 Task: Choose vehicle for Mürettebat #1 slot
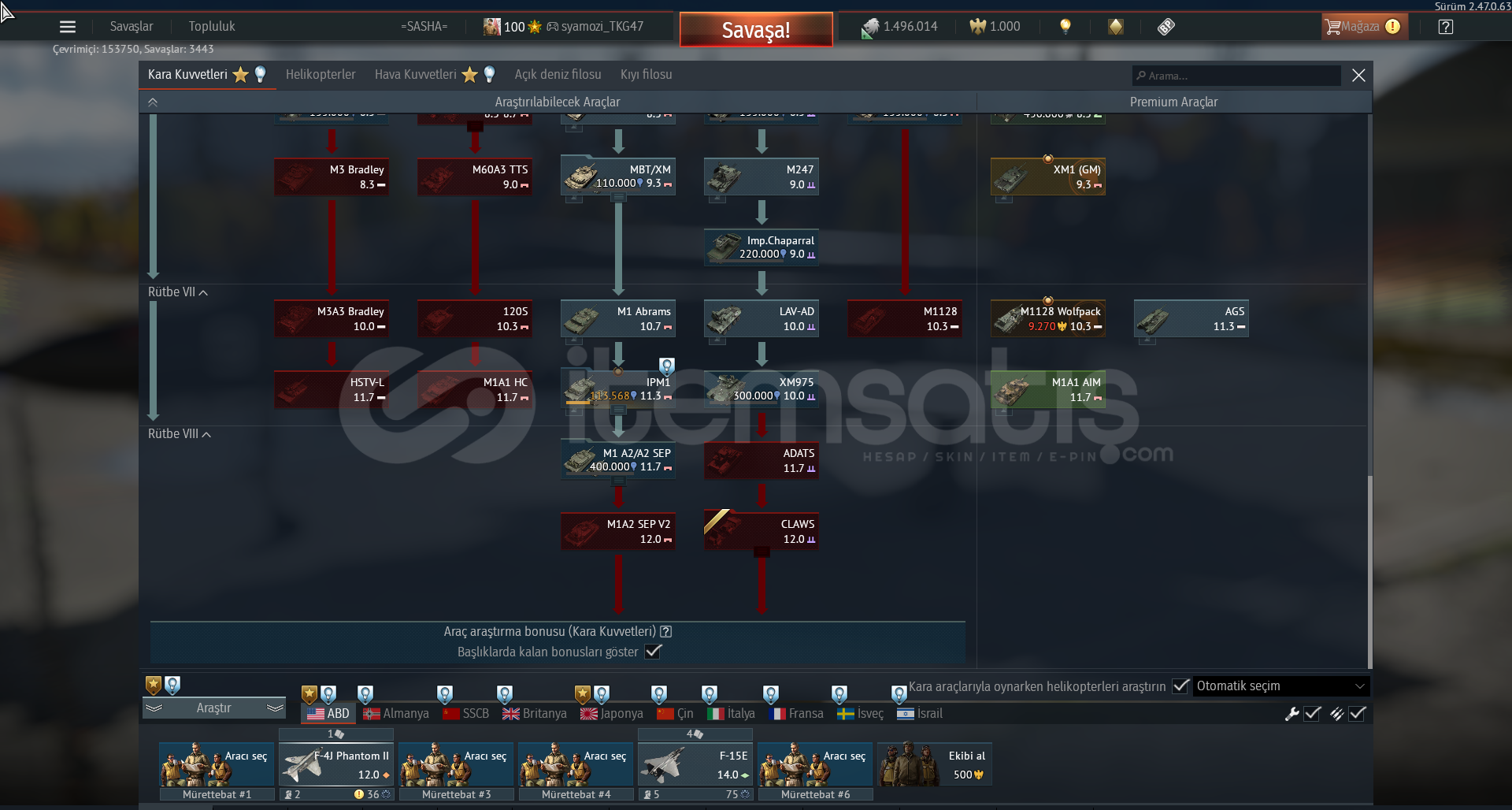[x=217, y=765]
